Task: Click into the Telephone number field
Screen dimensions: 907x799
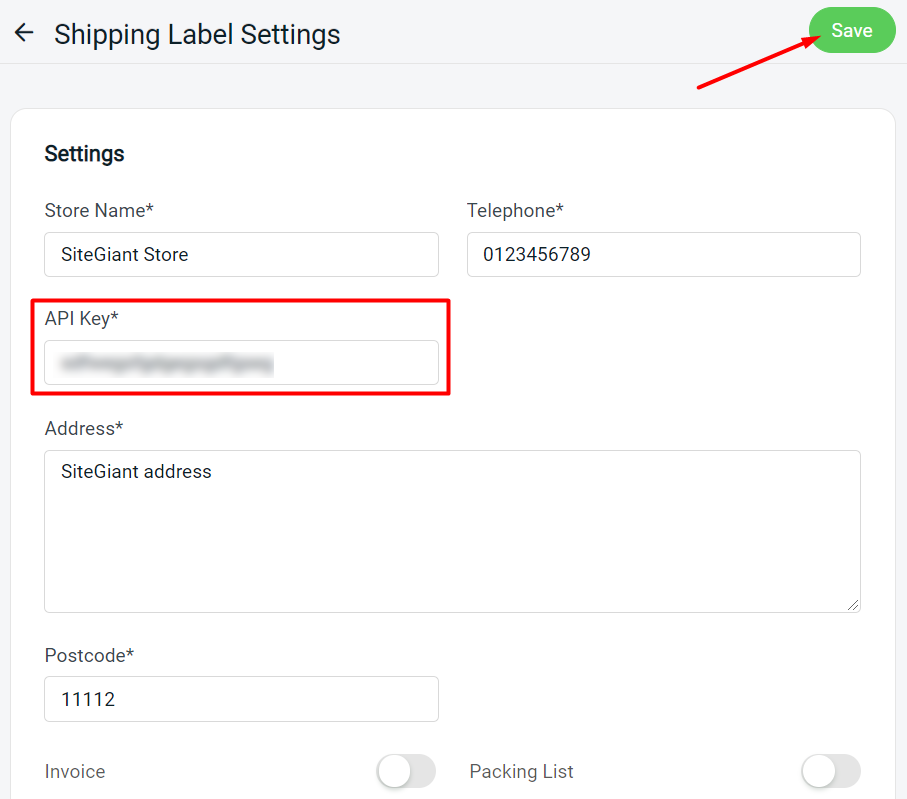Action: tap(663, 255)
